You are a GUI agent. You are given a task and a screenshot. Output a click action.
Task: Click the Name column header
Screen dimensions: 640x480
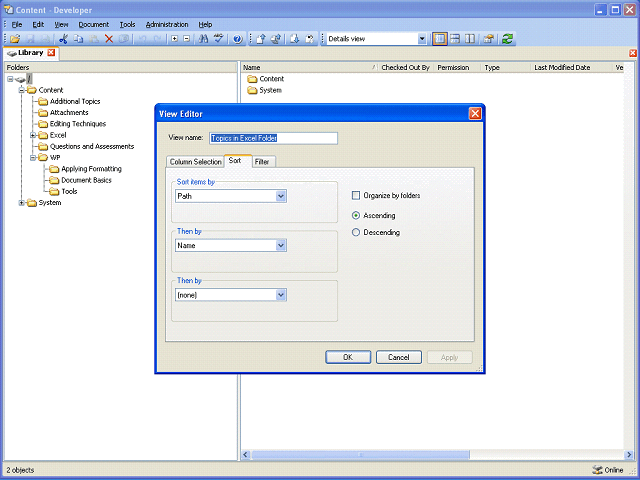coord(309,67)
